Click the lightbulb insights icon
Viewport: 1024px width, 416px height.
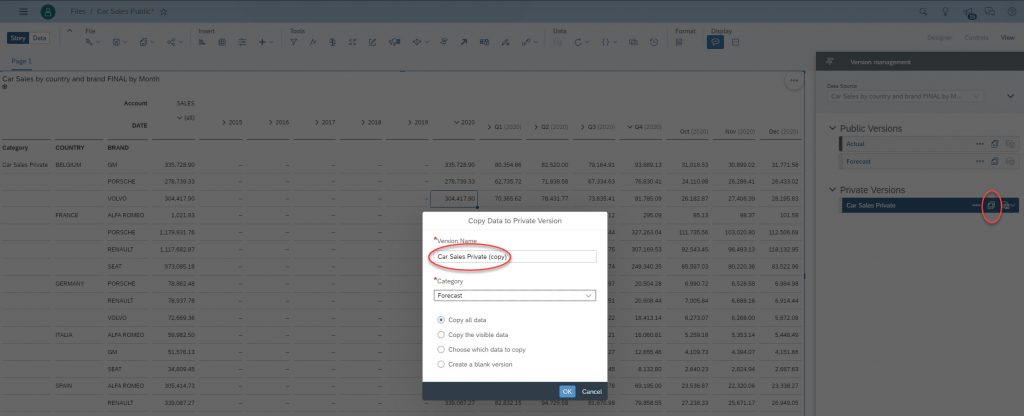[945, 12]
